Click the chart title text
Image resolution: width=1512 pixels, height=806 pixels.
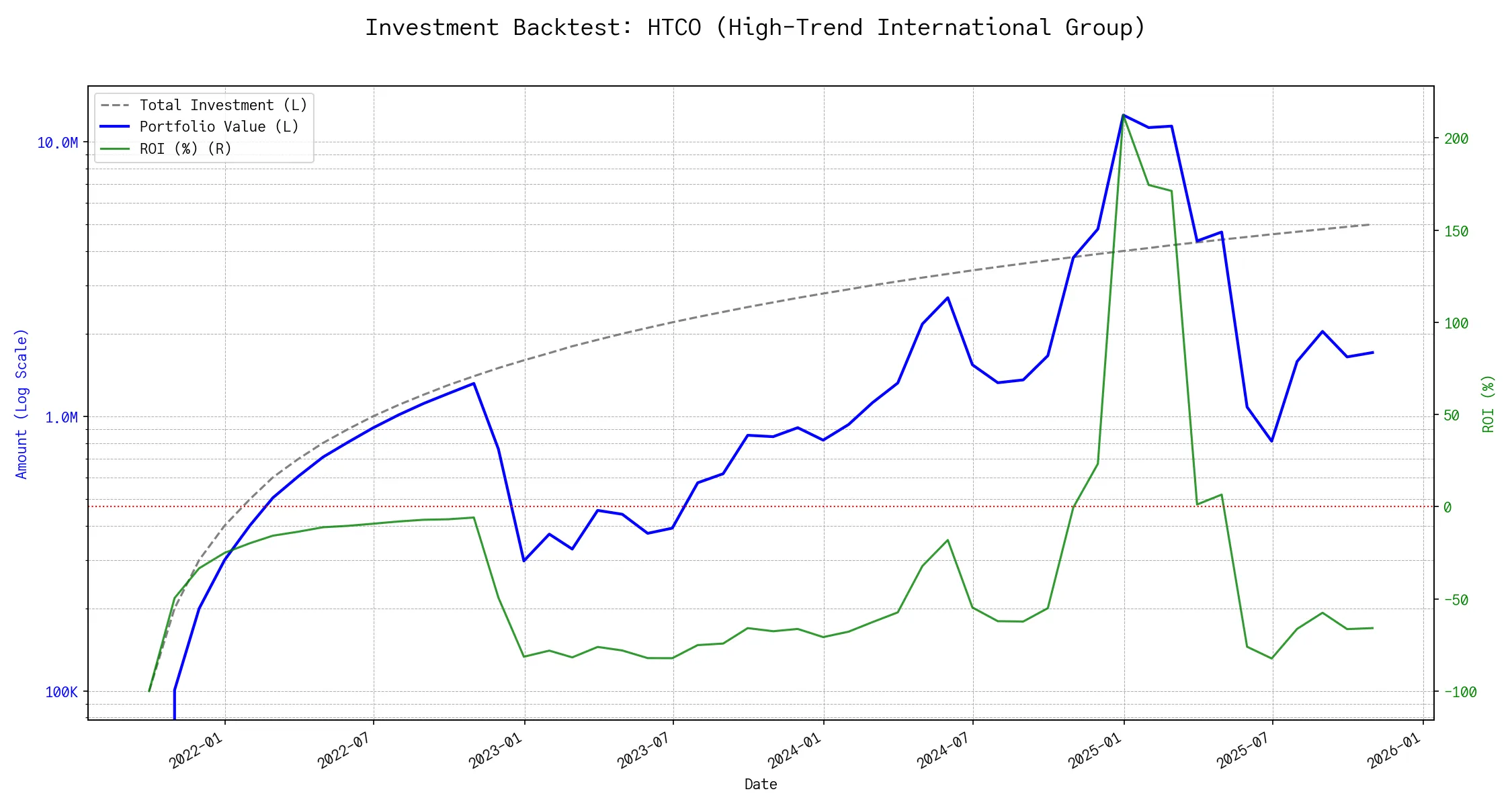point(755,28)
